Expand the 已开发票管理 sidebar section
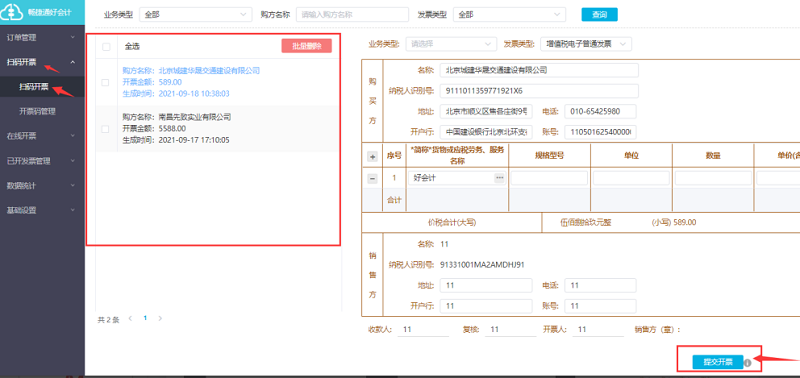 42,161
